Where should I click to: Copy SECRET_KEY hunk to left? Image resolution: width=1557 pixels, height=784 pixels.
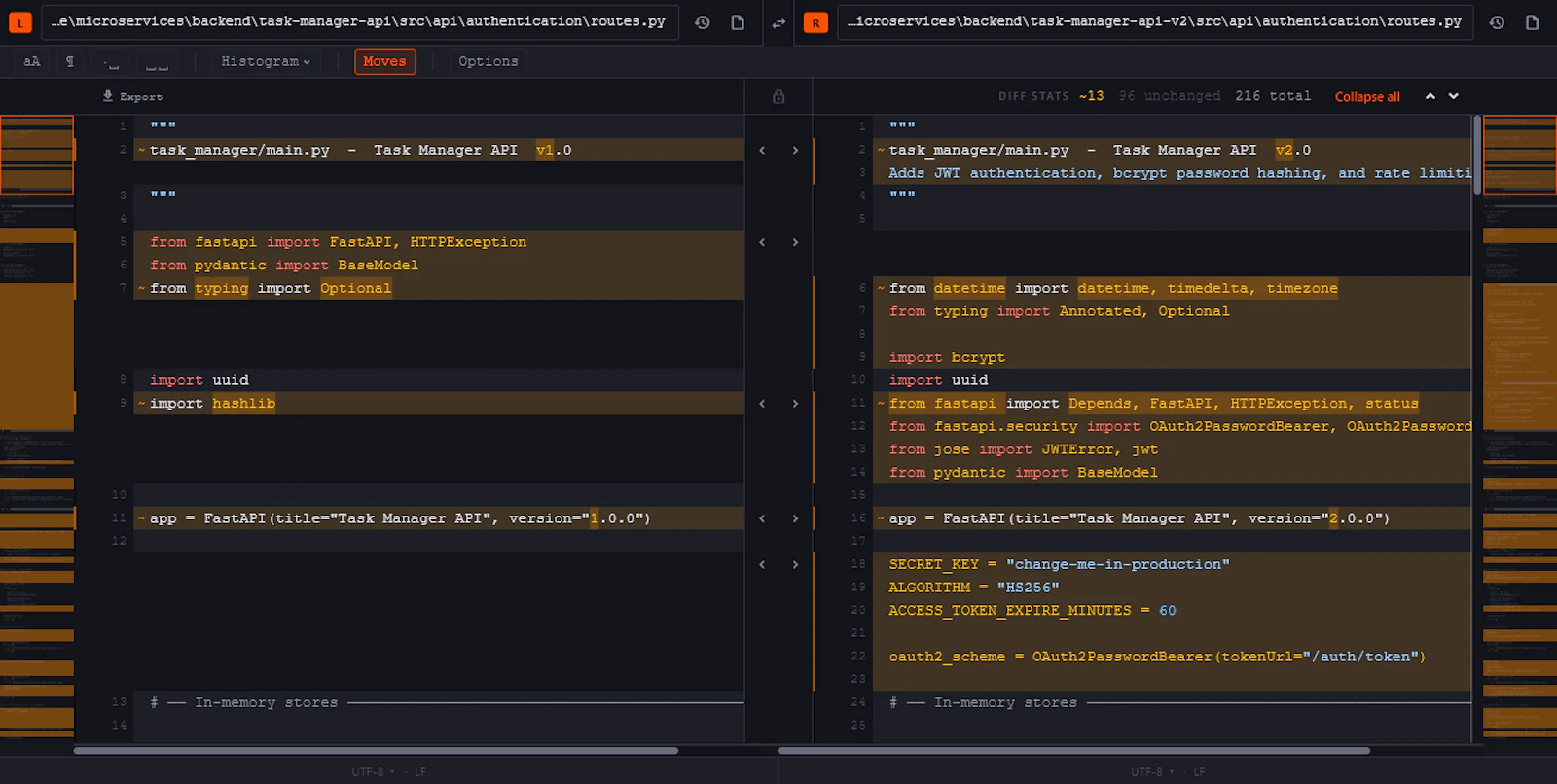pyautogui.click(x=762, y=564)
